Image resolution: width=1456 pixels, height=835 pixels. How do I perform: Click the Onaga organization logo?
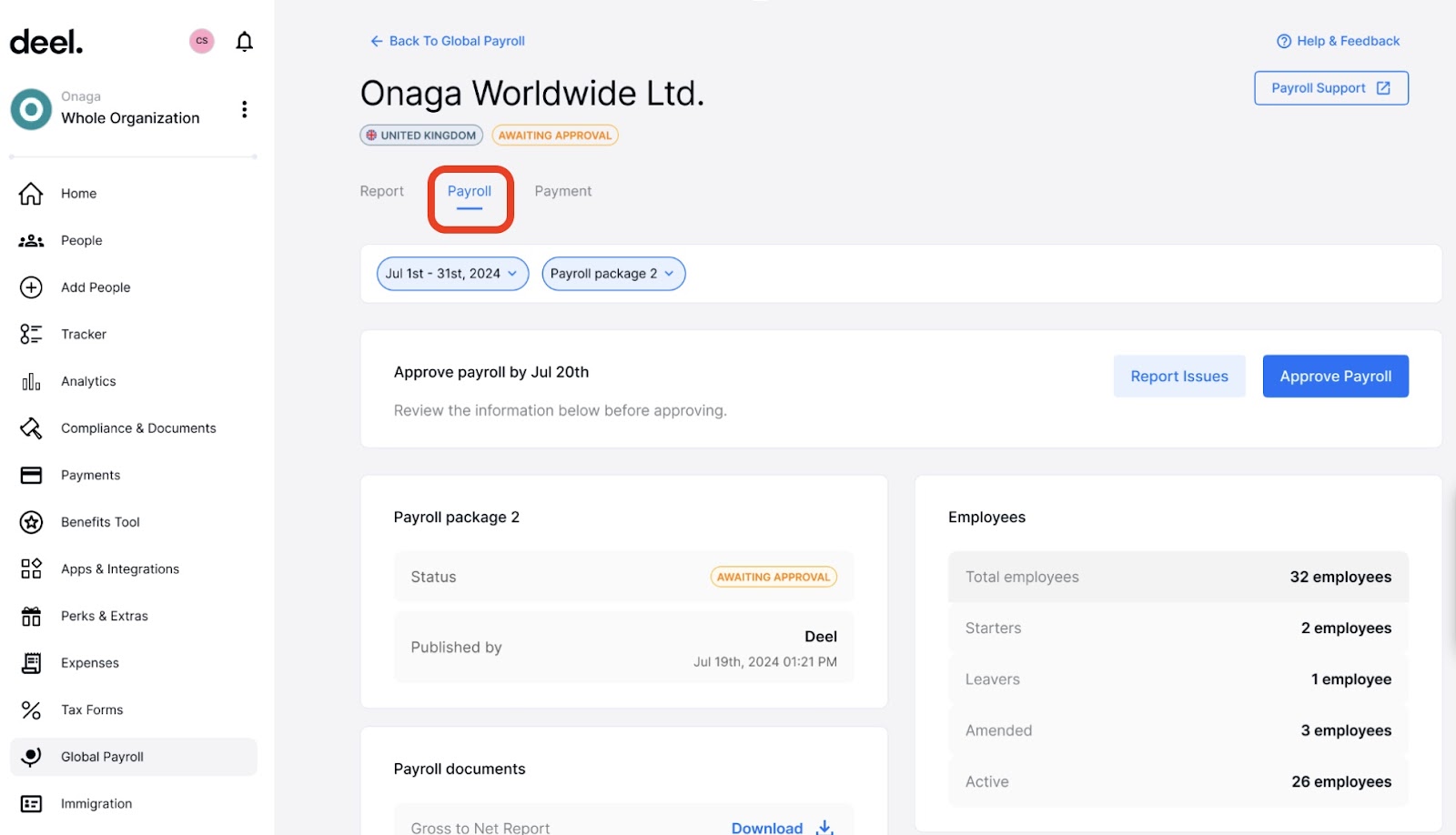click(31, 109)
